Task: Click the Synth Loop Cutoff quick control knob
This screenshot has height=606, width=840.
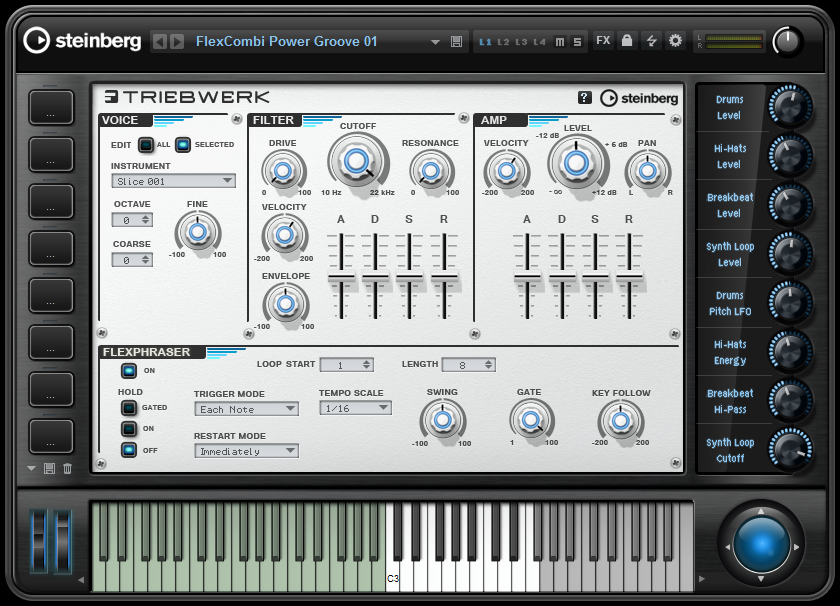Action: click(790, 450)
